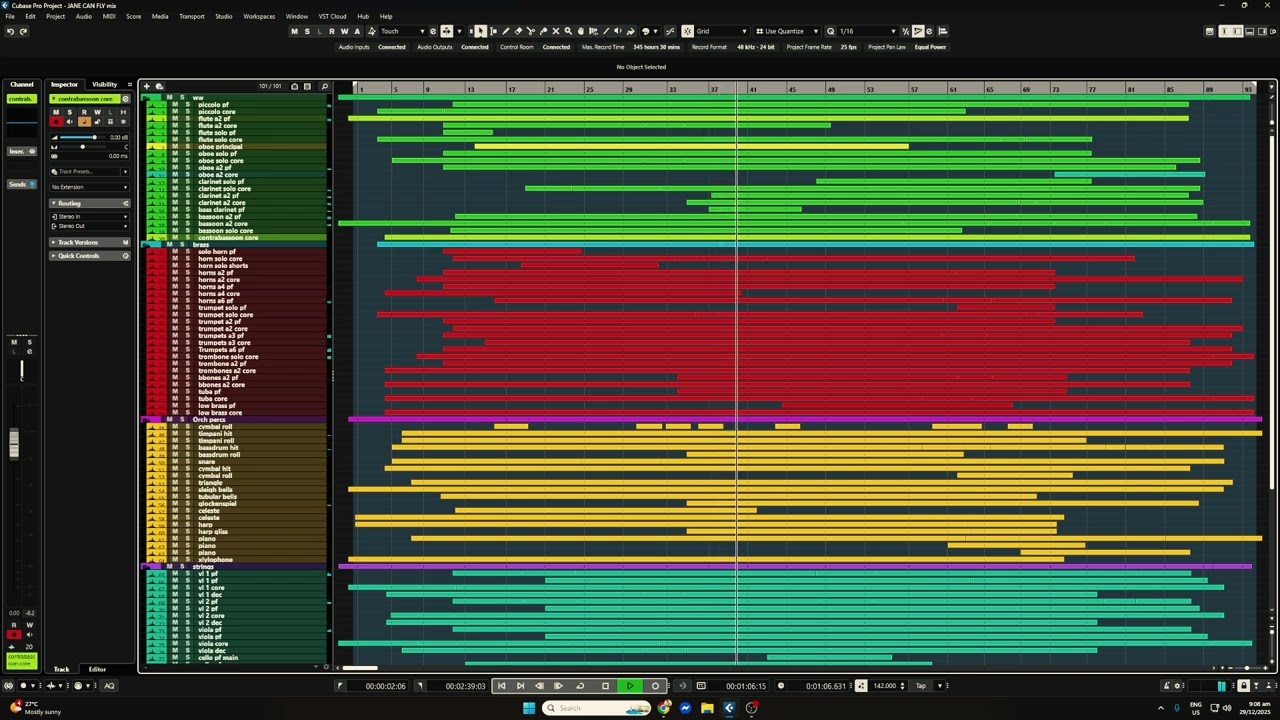Toggle inspector Record Enable red button

[x=56, y=121]
